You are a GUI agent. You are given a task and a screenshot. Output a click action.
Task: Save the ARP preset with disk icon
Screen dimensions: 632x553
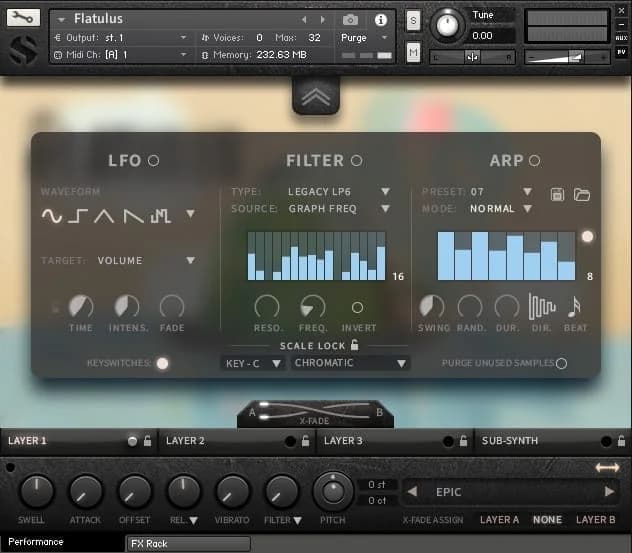point(559,194)
